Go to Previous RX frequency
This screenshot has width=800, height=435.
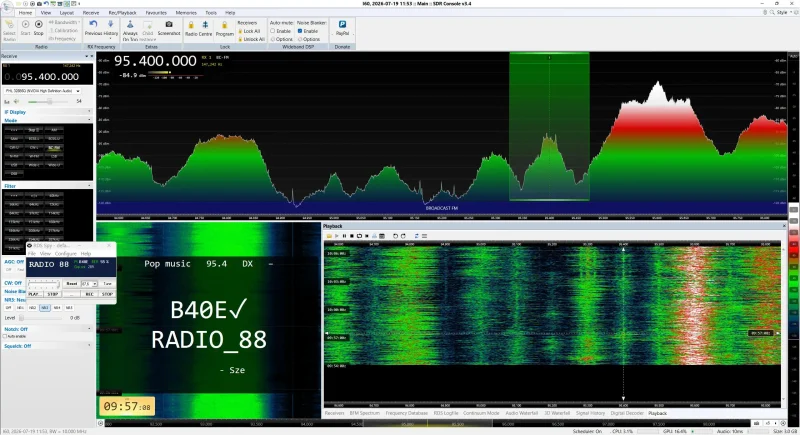tap(93, 28)
